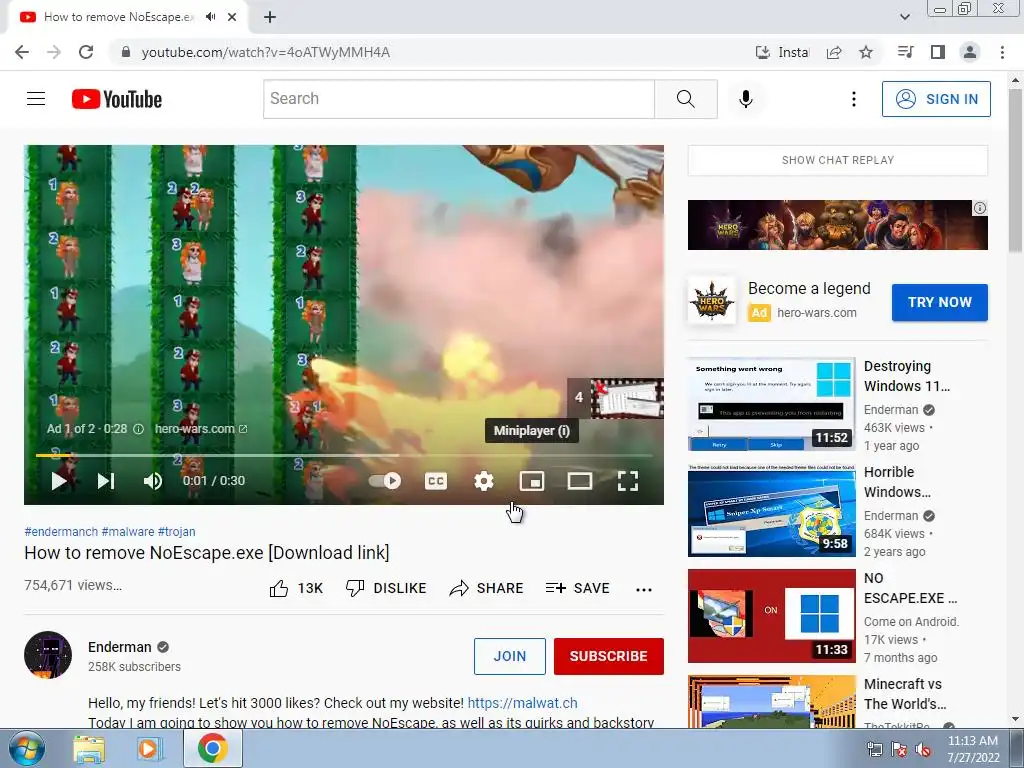Open more actions ellipsis below the video
The height and width of the screenshot is (768, 1024).
[644, 589]
